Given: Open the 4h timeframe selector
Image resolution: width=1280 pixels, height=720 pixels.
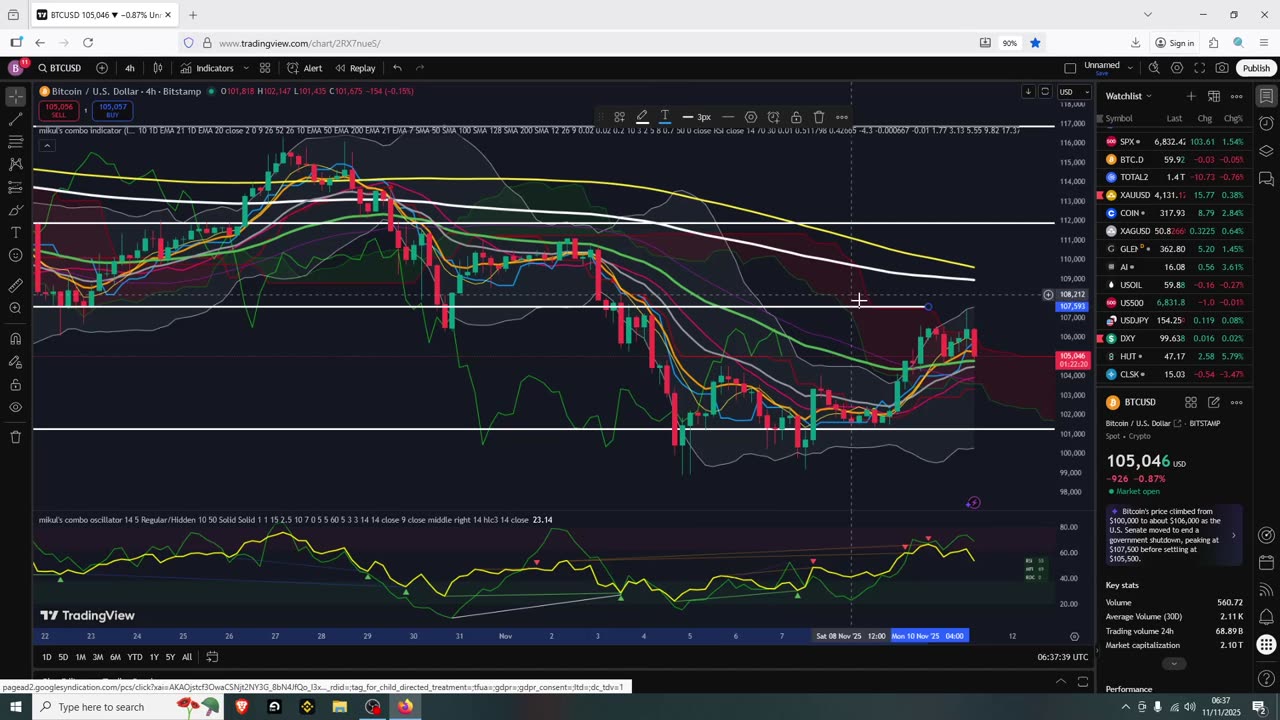Looking at the screenshot, I should click(129, 68).
